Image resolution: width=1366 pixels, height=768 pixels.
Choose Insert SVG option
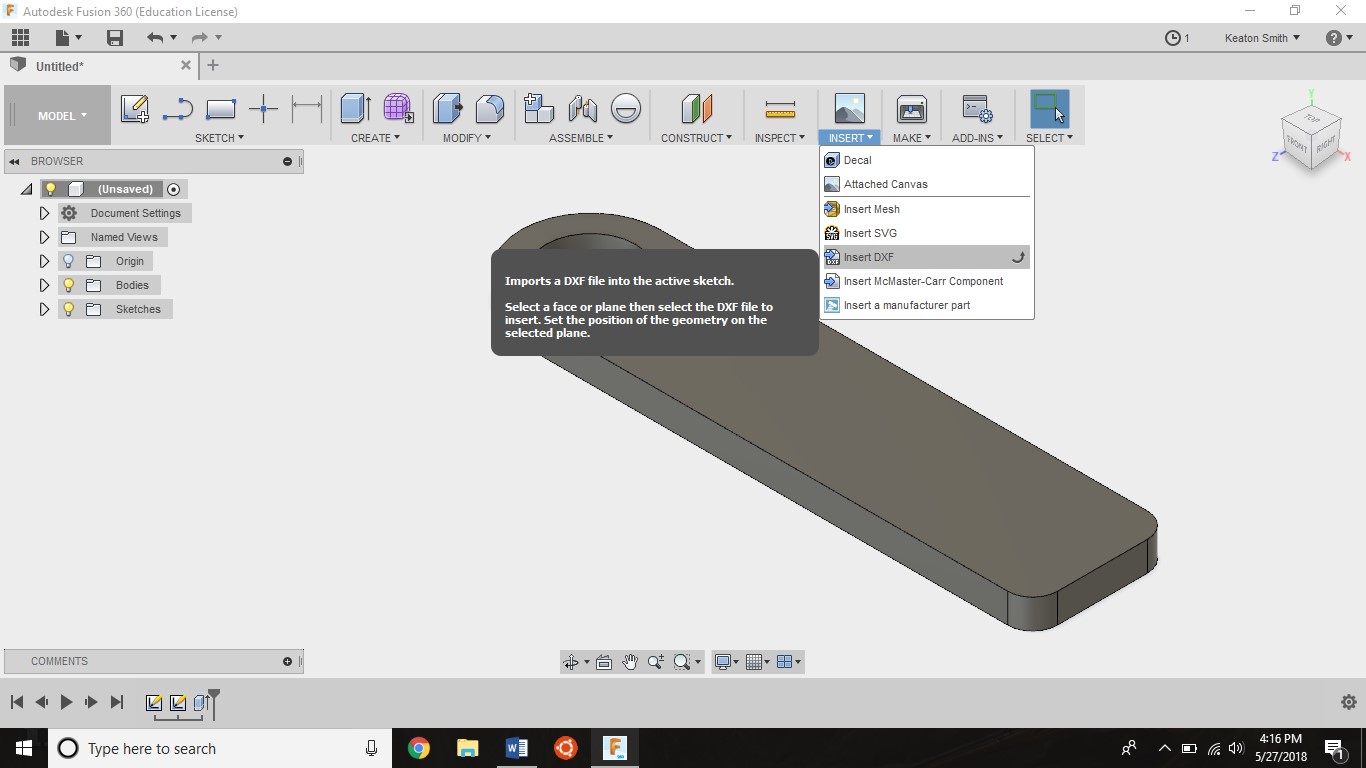coord(926,233)
